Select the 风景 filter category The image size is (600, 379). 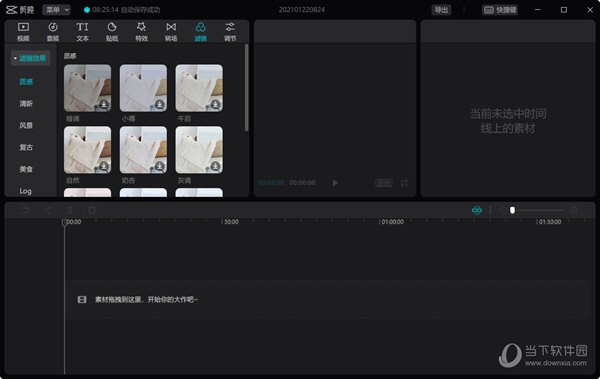click(26, 125)
